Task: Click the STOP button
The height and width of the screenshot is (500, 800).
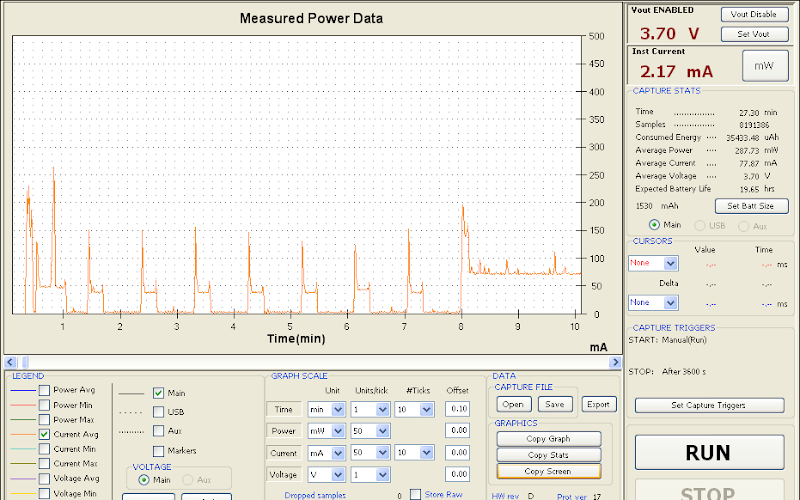Action: coord(709,491)
